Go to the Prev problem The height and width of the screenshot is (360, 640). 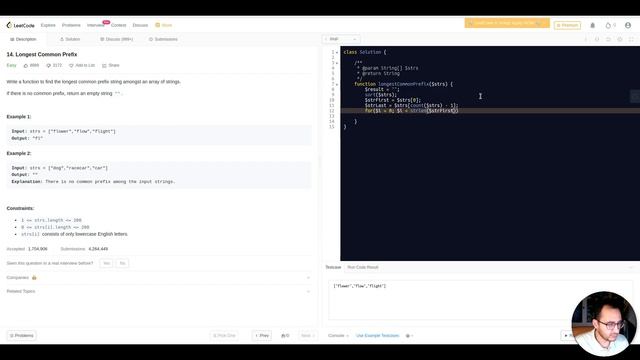coord(262,336)
